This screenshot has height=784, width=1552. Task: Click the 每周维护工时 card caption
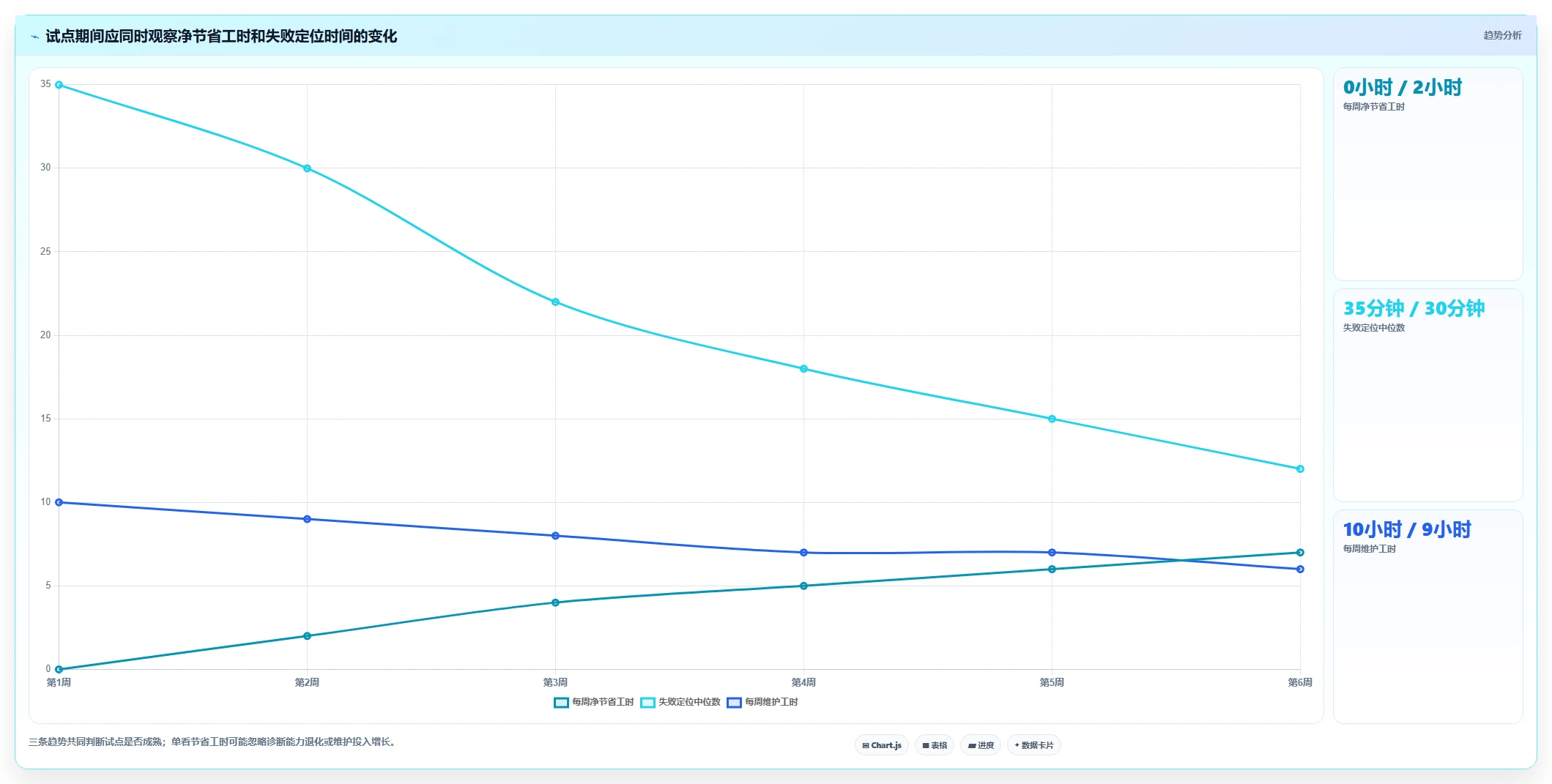click(1369, 549)
